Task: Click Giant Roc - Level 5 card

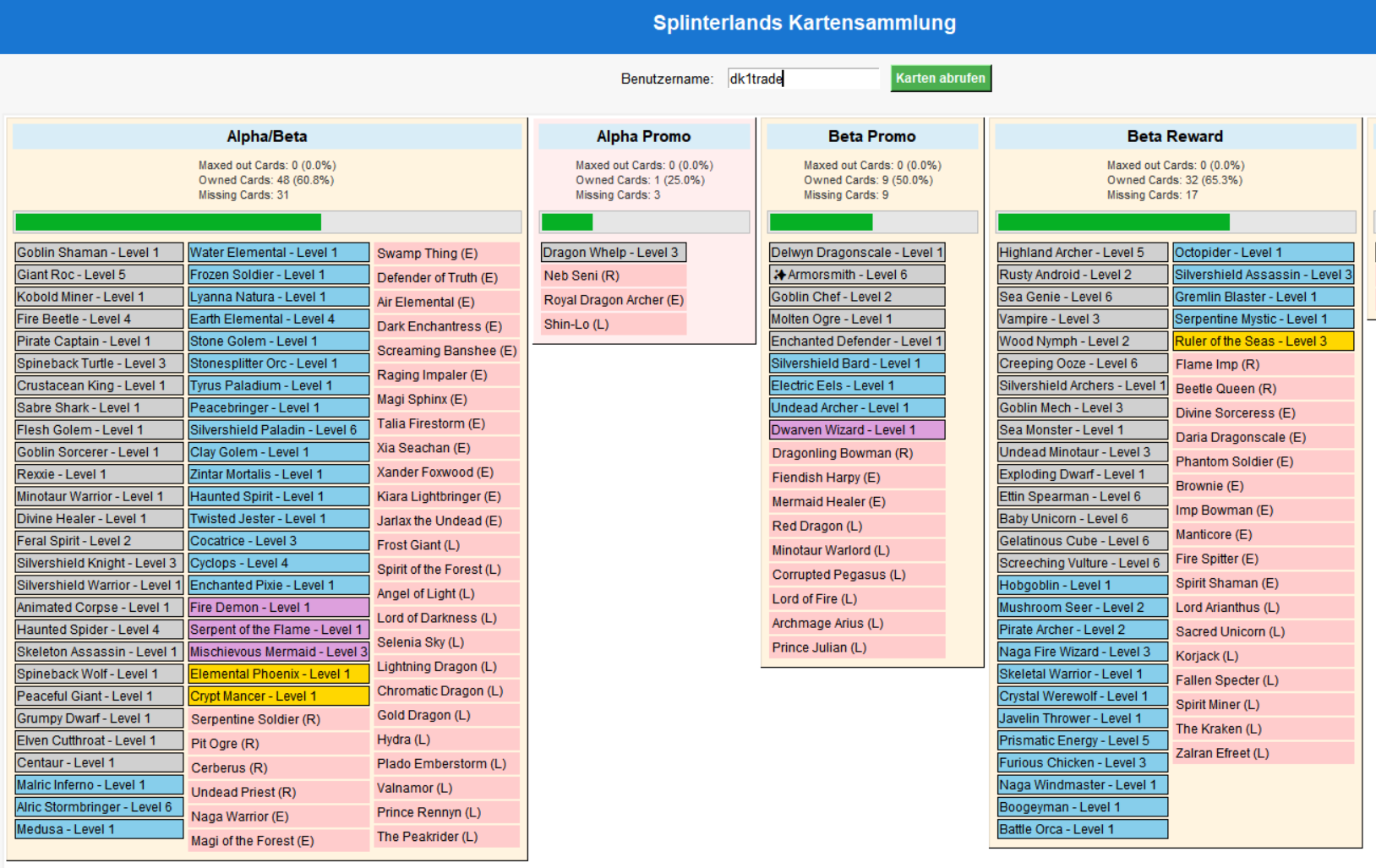Action: [x=99, y=275]
